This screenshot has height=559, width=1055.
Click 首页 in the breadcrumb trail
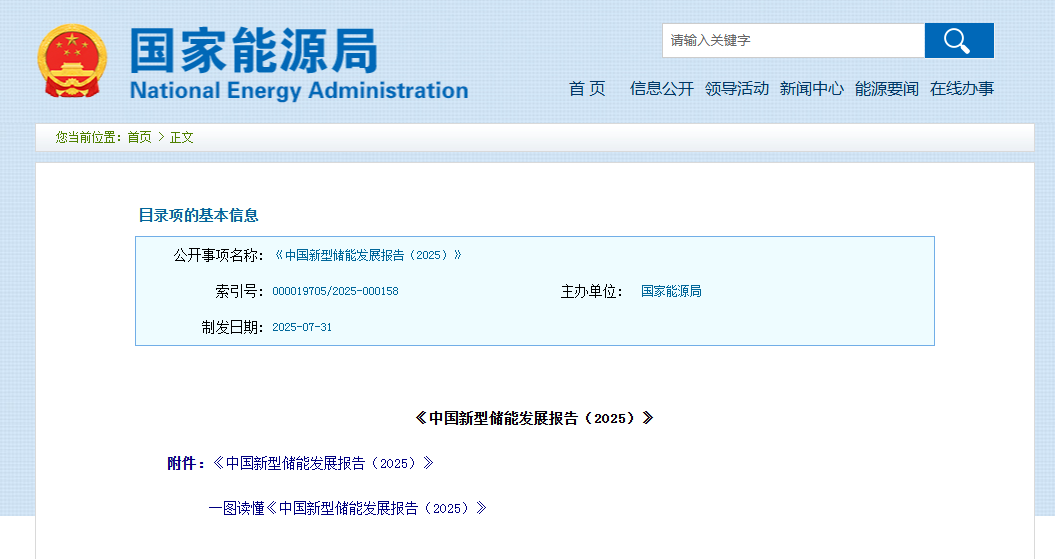click(139, 138)
